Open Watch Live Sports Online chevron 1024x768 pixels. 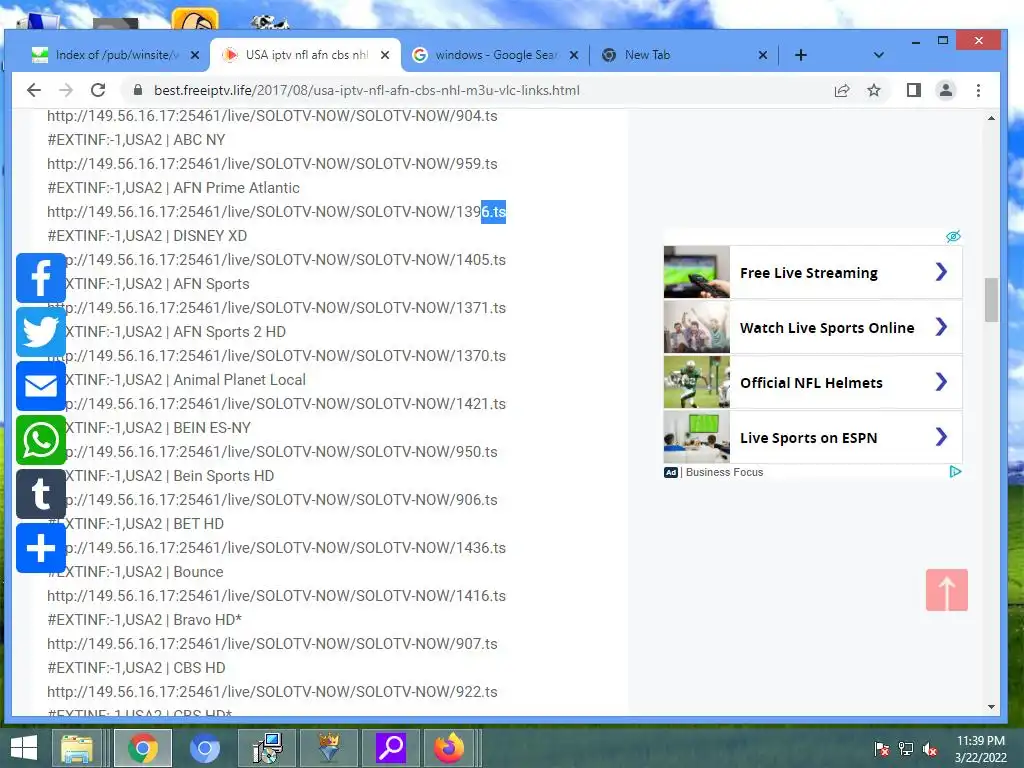pos(941,327)
